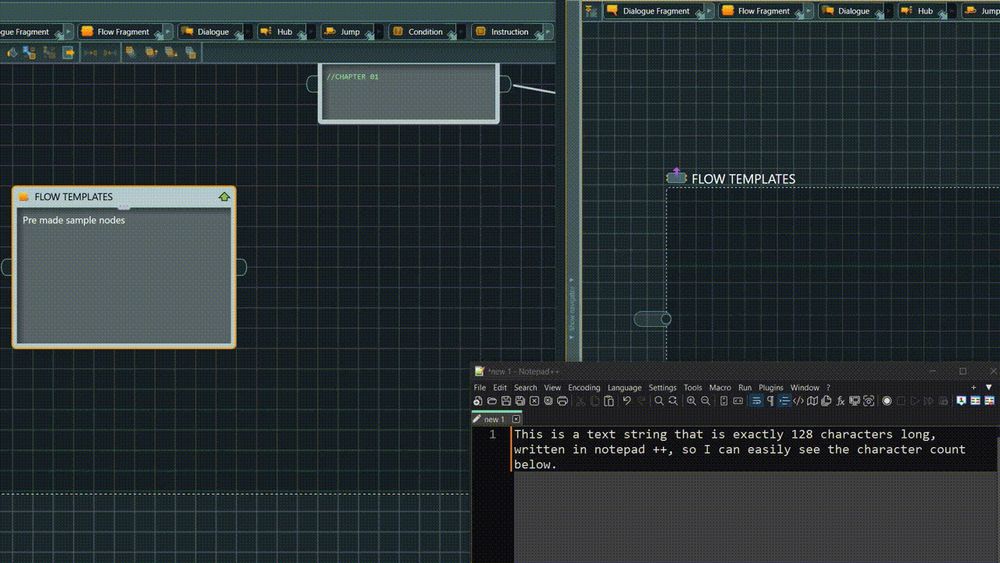This screenshot has width=1000, height=563.
Task: Select the FLOW TEMPLATES node title
Action: (x=73, y=197)
